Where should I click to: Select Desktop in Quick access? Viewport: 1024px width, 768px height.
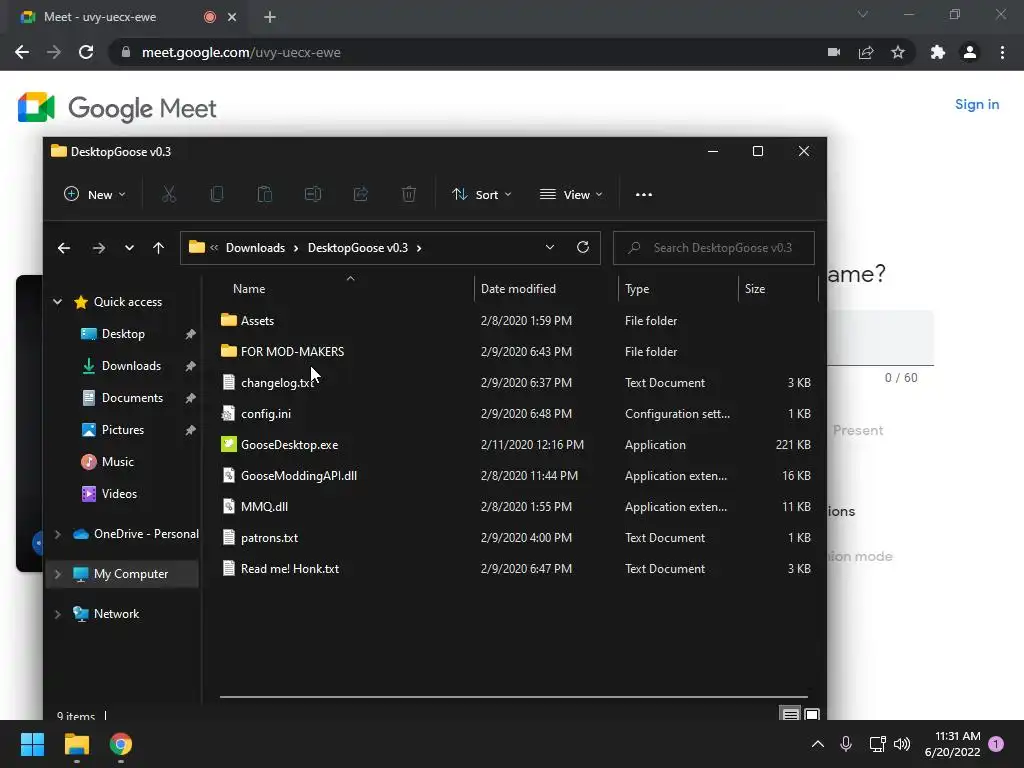tap(123, 334)
